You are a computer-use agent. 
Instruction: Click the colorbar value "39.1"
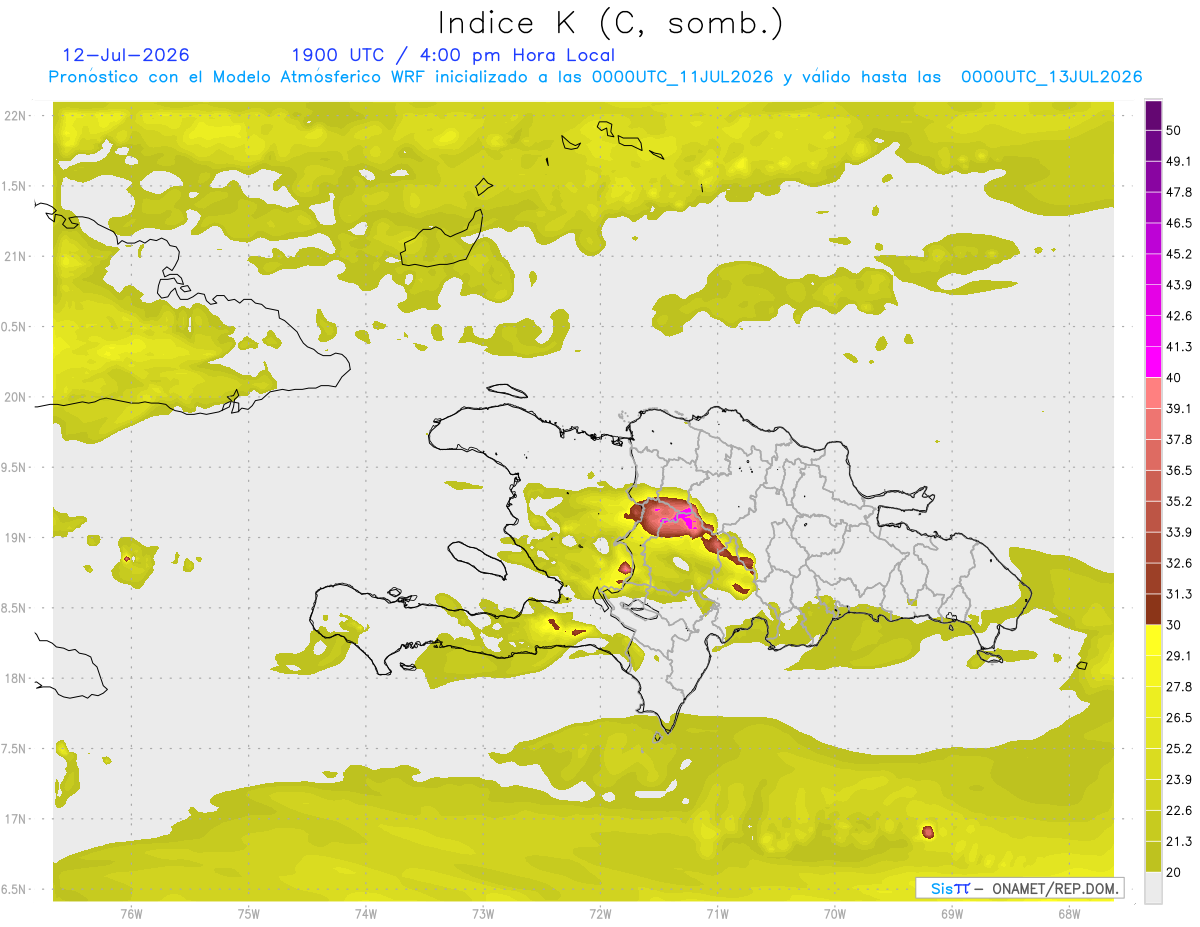(x=1179, y=409)
